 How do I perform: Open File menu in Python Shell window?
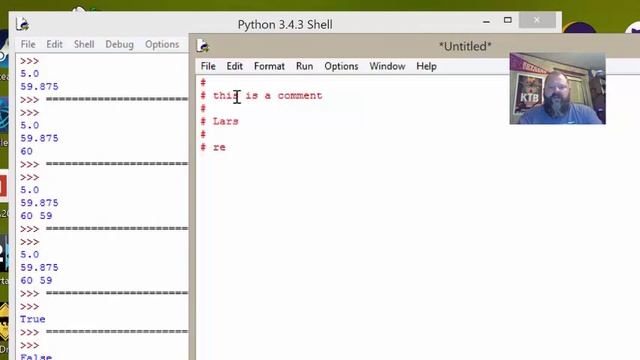(28, 44)
